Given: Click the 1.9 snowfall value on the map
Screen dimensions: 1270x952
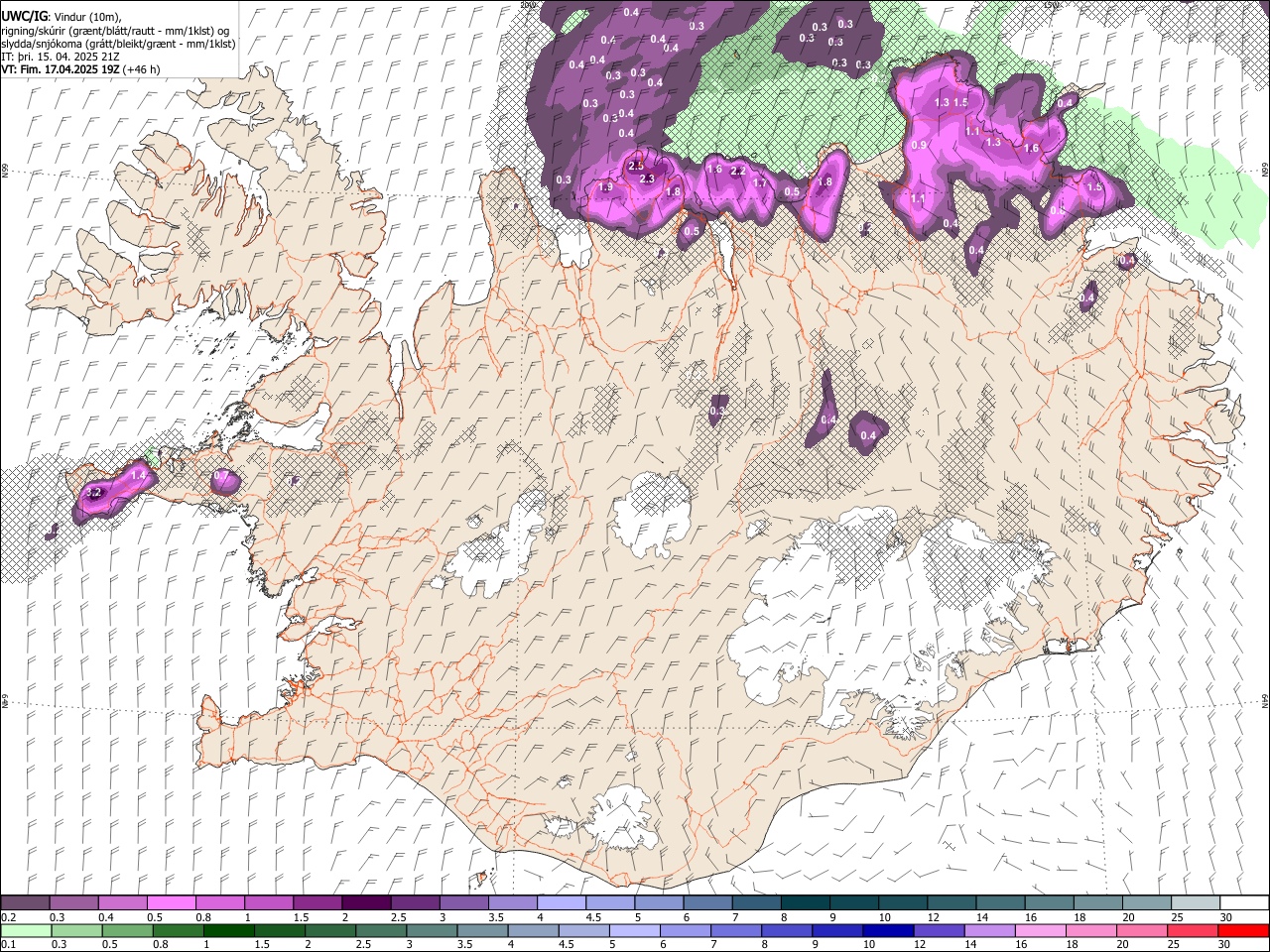Looking at the screenshot, I should tap(605, 186).
